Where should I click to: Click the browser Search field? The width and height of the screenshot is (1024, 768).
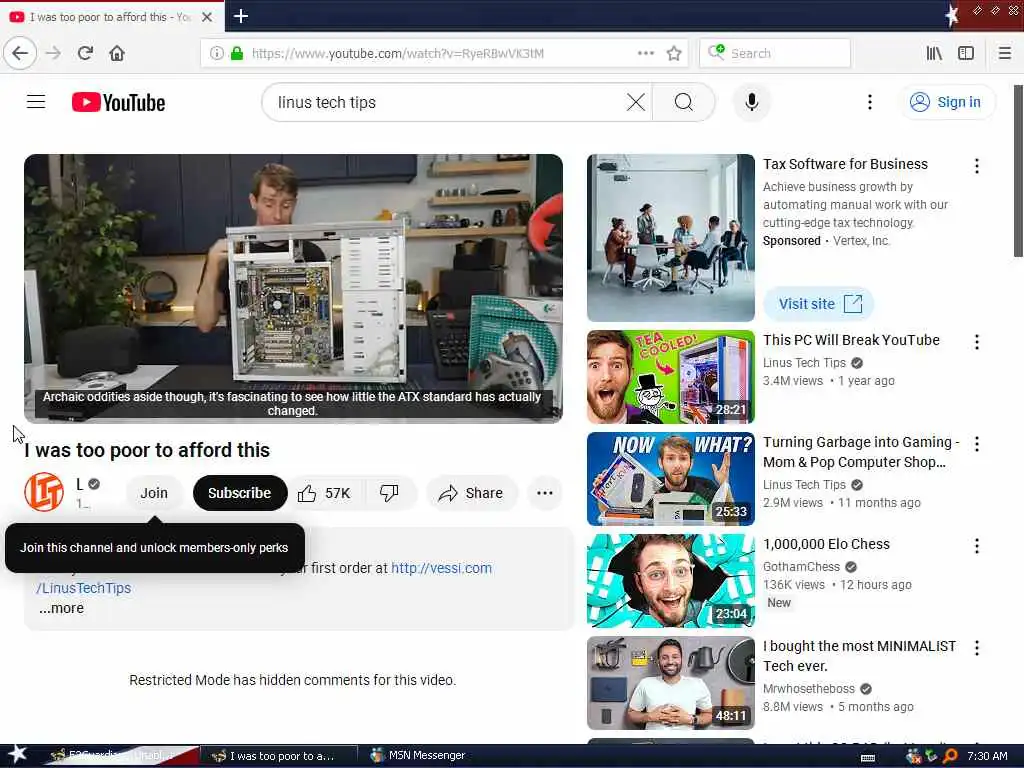(x=775, y=53)
